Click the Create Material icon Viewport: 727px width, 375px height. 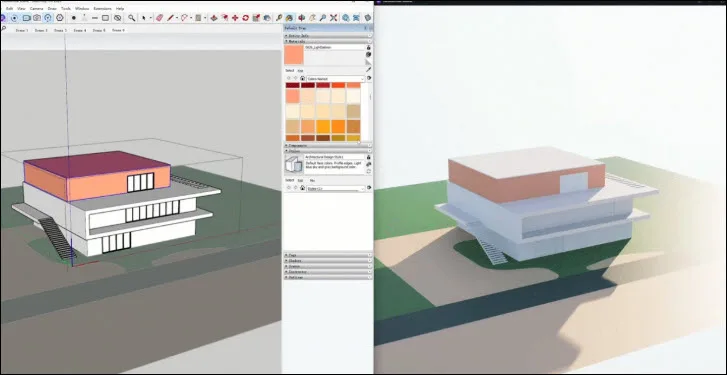[x=369, y=55]
